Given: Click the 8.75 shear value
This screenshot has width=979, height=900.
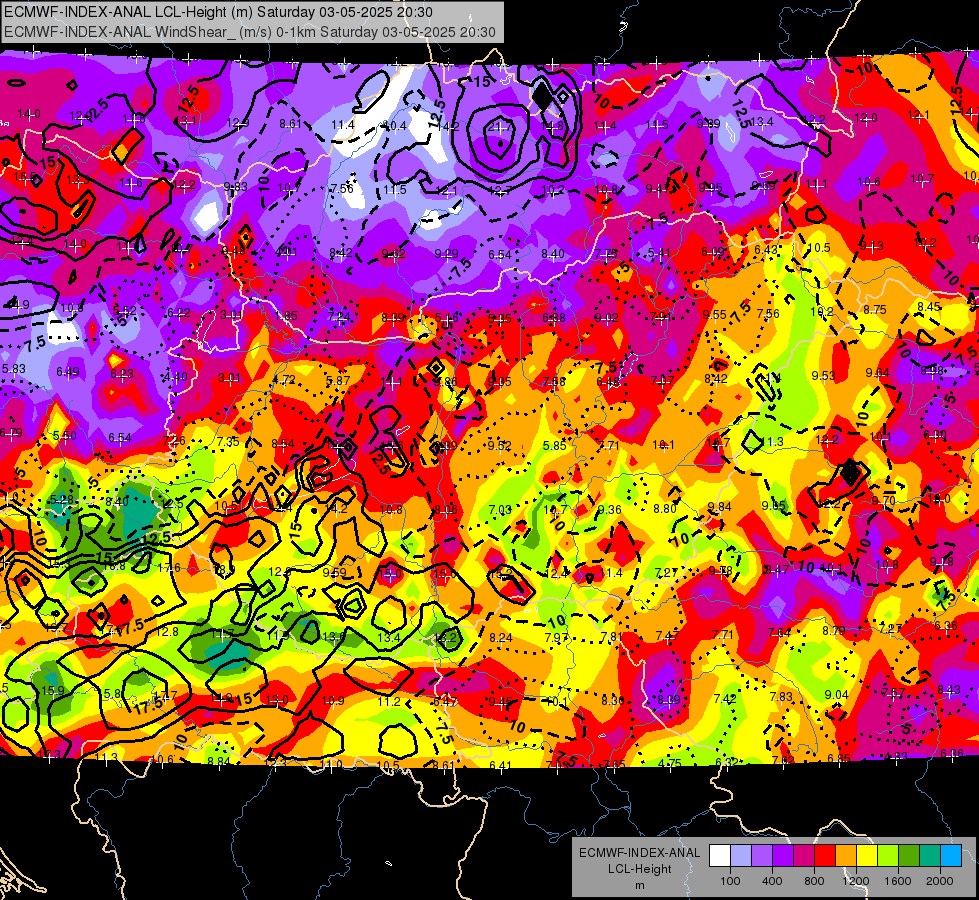Looking at the screenshot, I should tap(875, 309).
